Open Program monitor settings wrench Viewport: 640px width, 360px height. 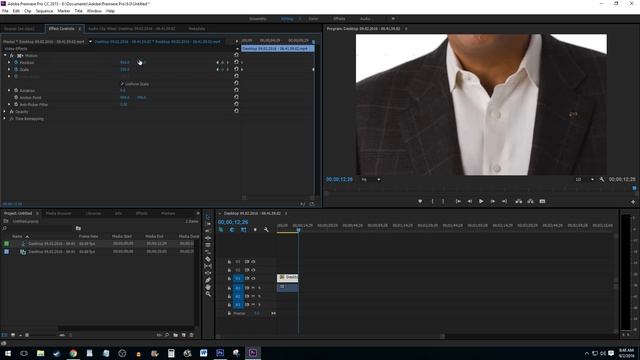click(x=602, y=180)
